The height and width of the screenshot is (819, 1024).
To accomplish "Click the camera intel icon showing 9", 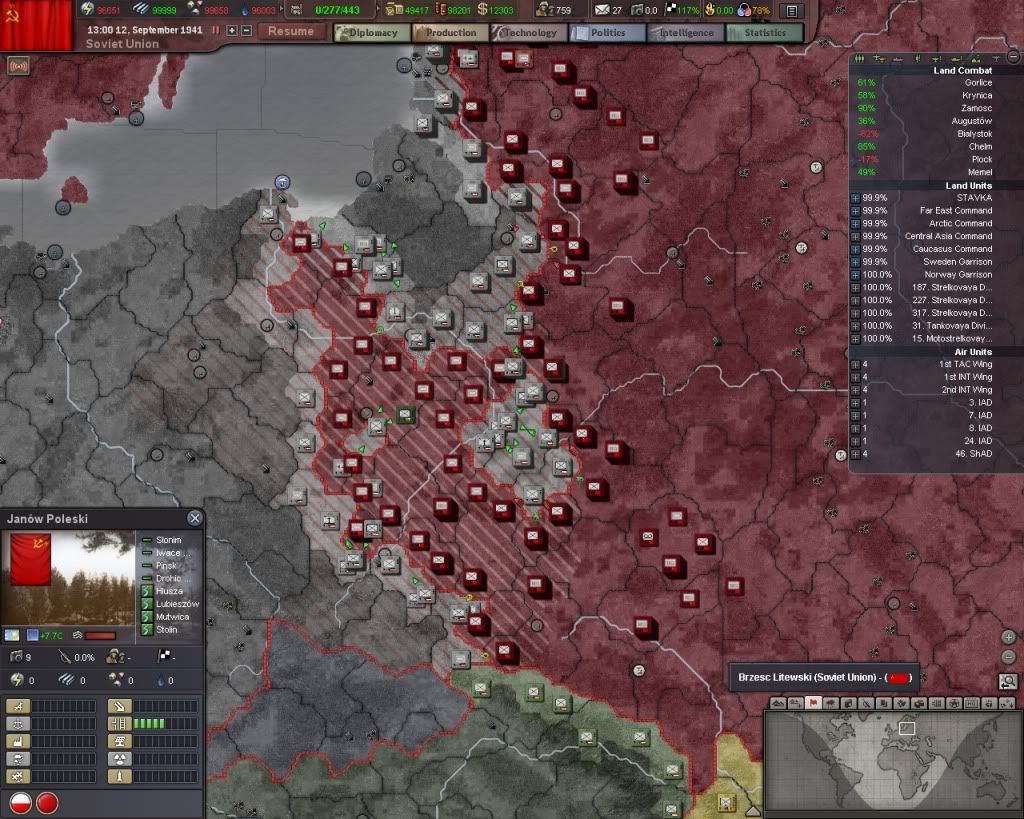I will coord(17,656).
